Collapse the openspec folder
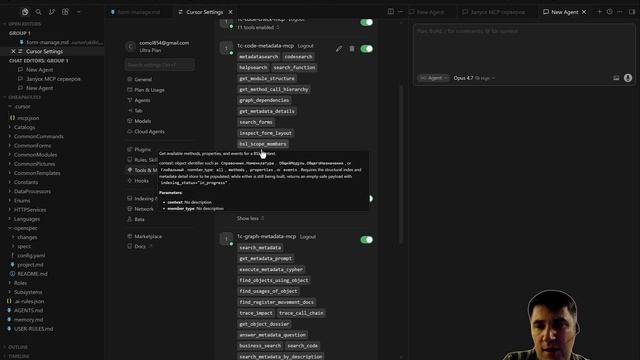This screenshot has width=640, height=360. pyautogui.click(x=25, y=228)
